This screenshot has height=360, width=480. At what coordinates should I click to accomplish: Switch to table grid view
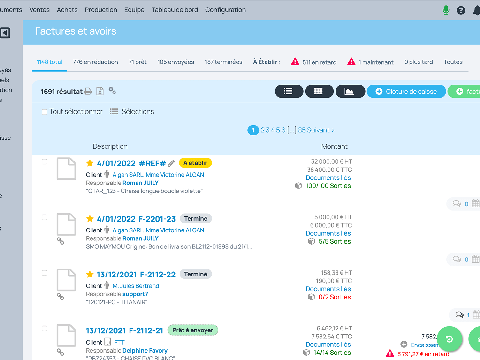point(319,91)
